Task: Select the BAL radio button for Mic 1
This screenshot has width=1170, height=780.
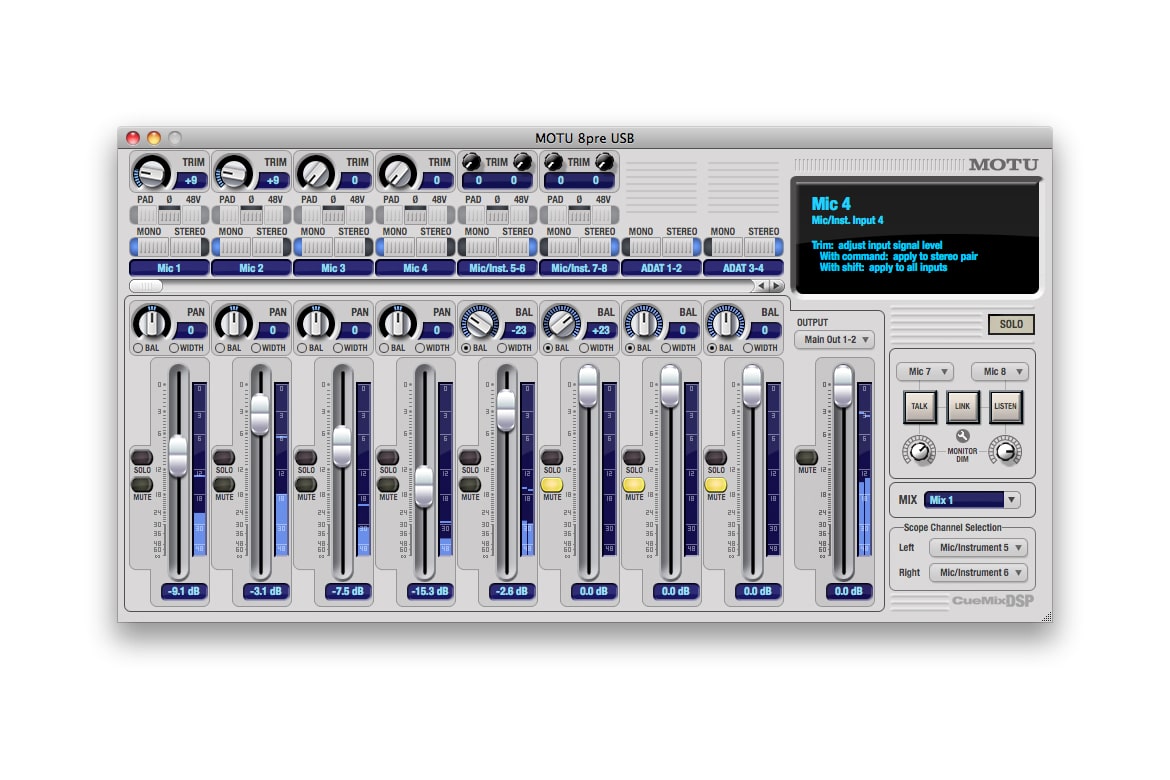Action: click(x=138, y=348)
